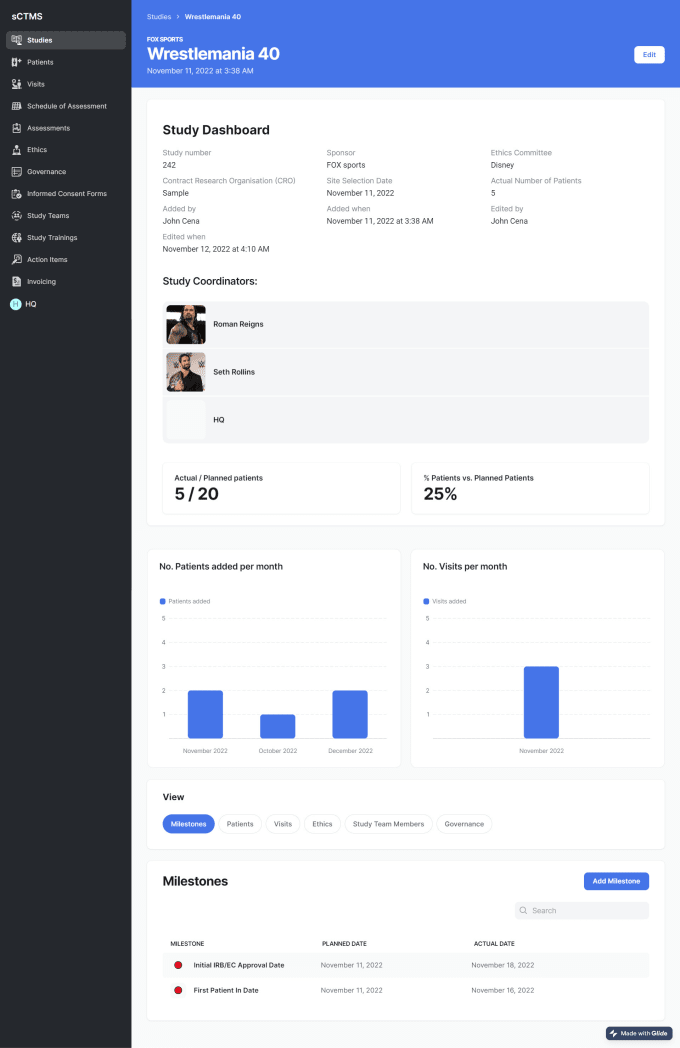
Task: Click the PLANNED DATE column header
Action: pyautogui.click(x=344, y=944)
